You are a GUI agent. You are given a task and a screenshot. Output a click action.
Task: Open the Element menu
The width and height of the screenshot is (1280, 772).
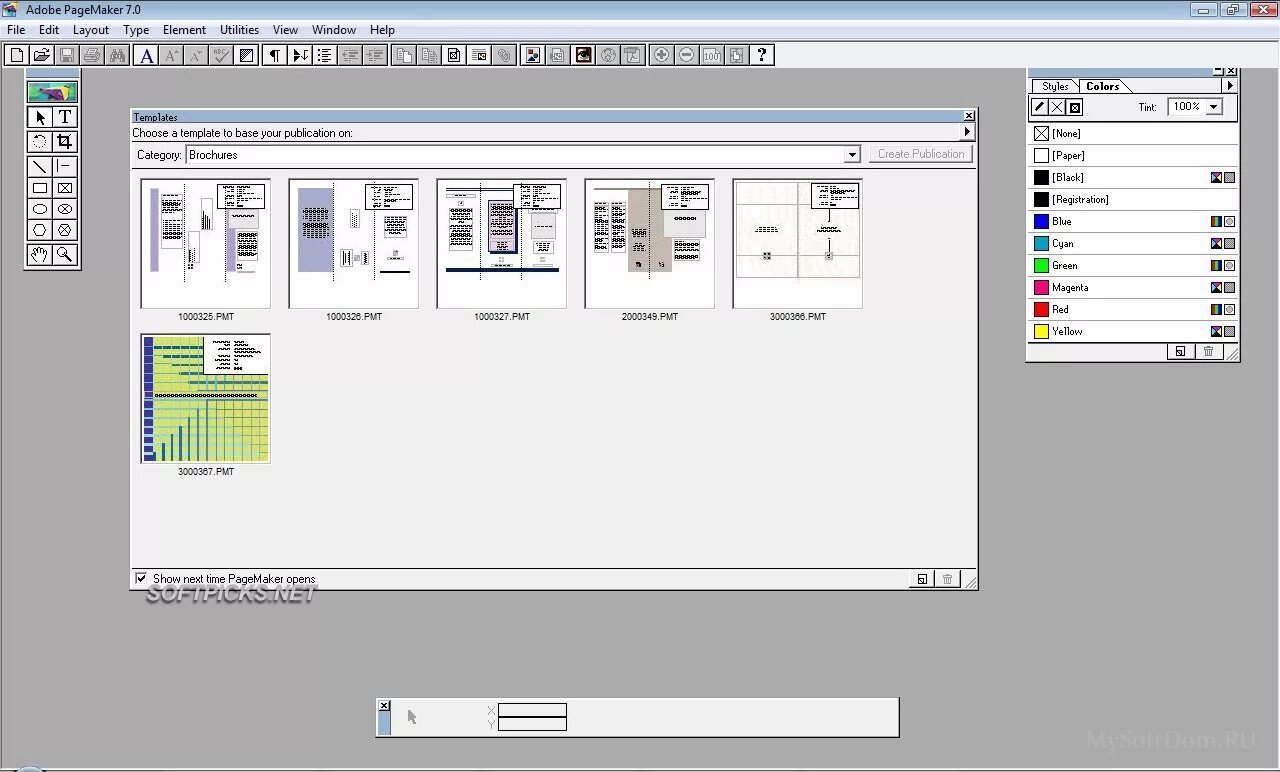tap(184, 30)
